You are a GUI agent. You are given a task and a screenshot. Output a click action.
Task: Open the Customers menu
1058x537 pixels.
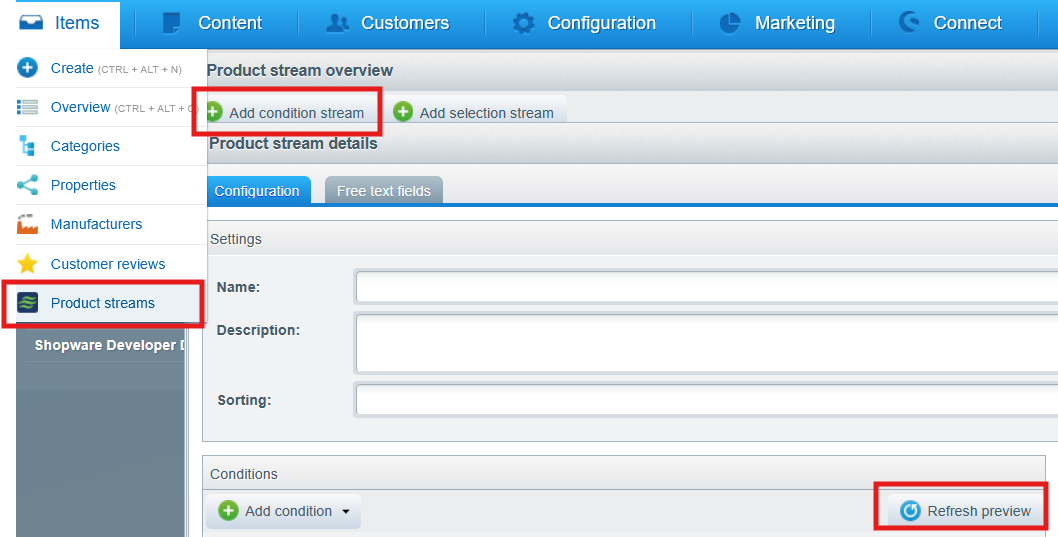tap(388, 23)
